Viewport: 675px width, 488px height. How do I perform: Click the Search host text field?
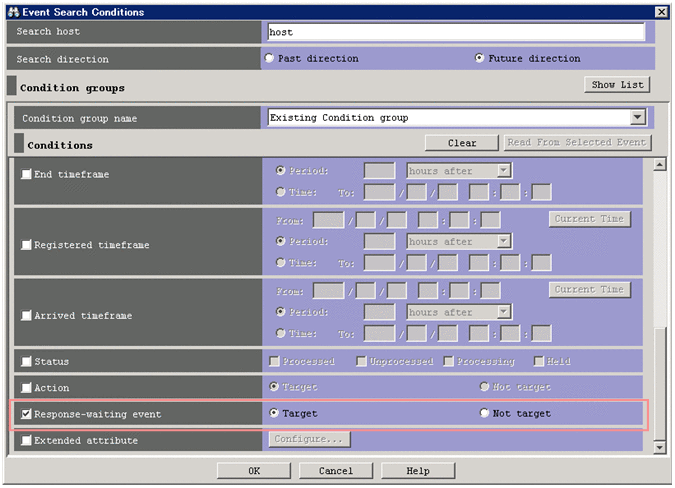click(x=455, y=32)
